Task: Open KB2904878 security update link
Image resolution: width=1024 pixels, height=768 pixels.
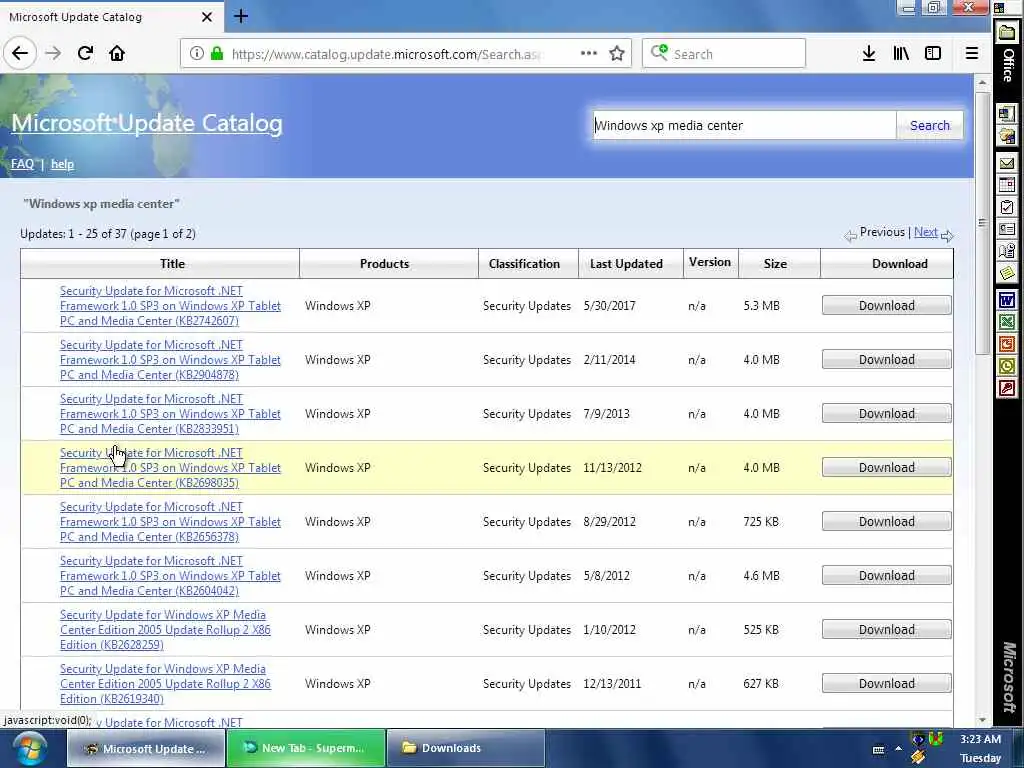Action: (170, 360)
